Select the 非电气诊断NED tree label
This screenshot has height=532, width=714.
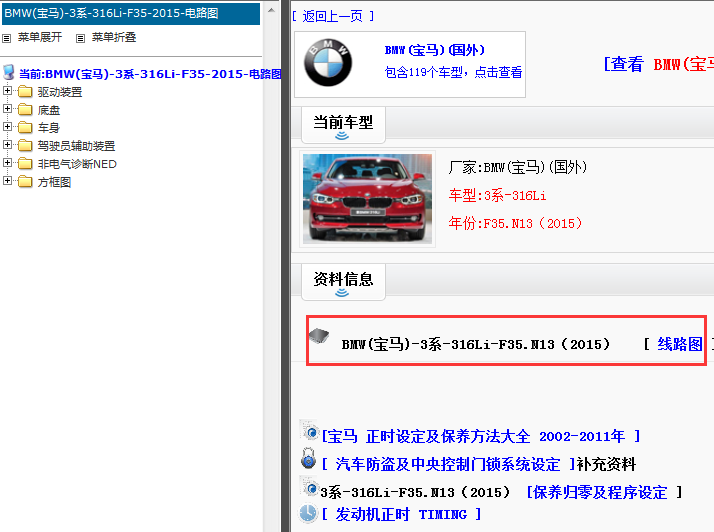(77, 164)
